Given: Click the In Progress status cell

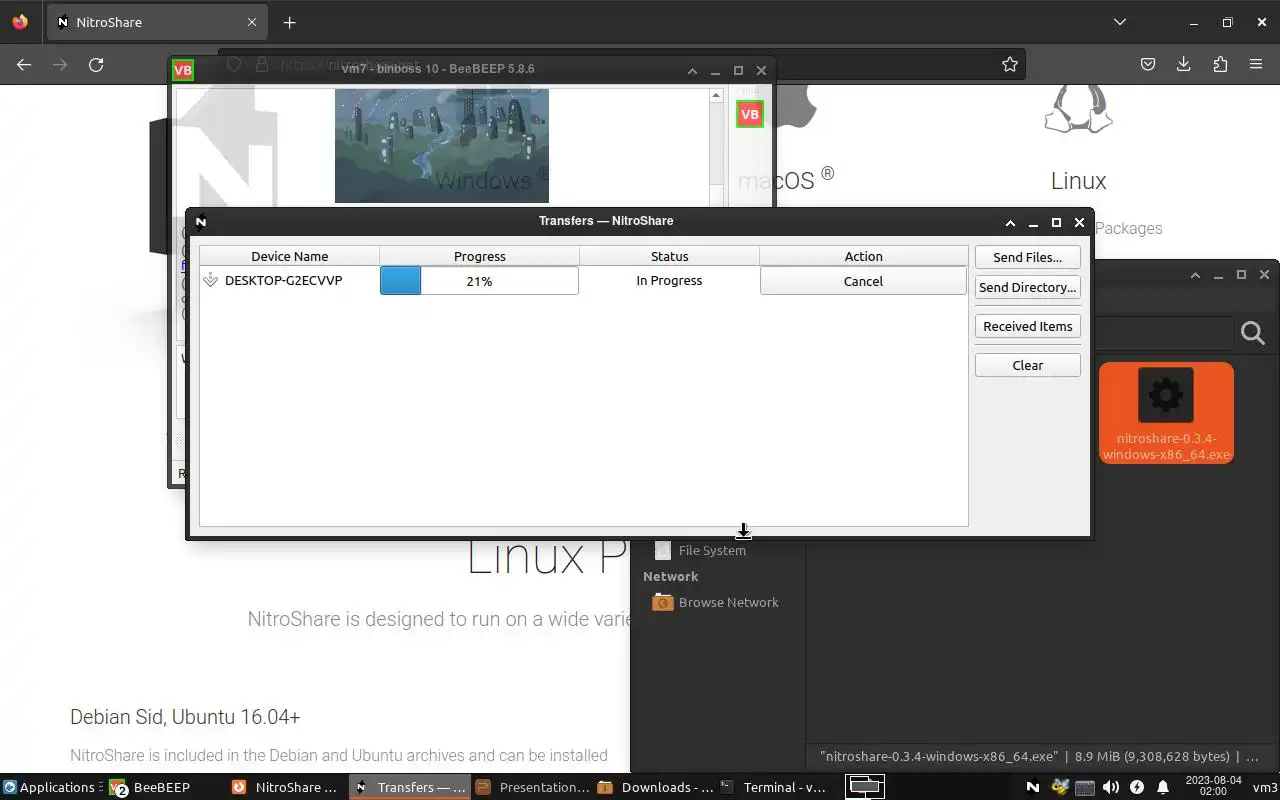Looking at the screenshot, I should [669, 281].
